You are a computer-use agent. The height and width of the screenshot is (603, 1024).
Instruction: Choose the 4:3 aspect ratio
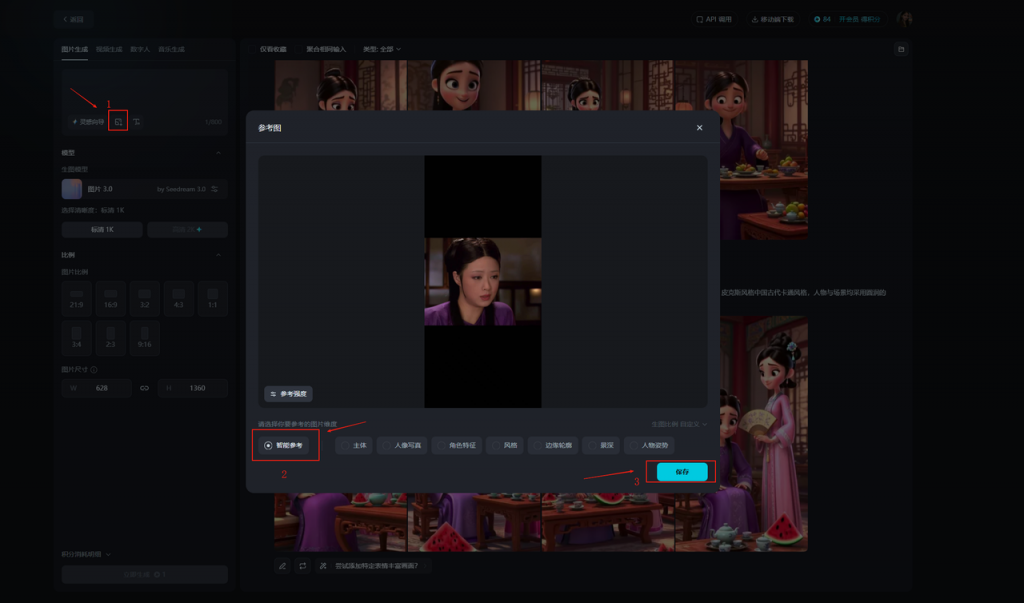[178, 299]
